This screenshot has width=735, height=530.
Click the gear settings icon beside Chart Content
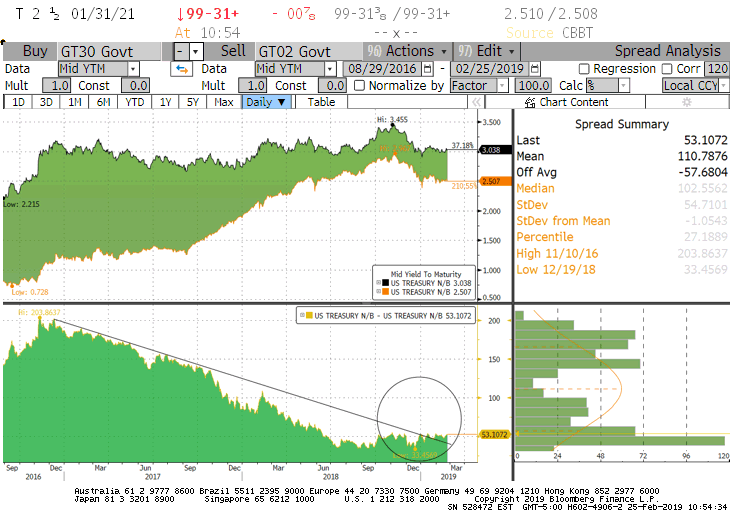click(685, 102)
